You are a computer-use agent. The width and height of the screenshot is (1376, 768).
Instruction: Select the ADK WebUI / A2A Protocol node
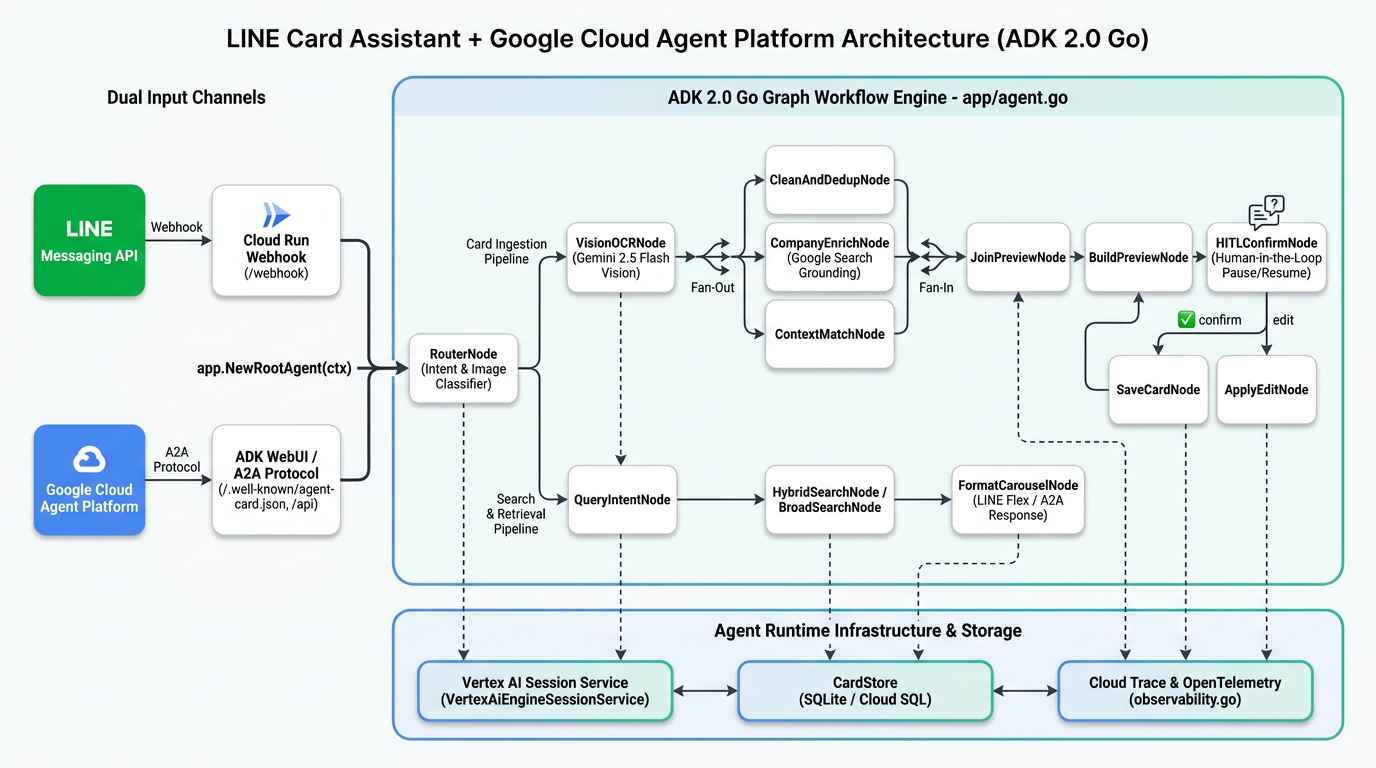tap(276, 480)
